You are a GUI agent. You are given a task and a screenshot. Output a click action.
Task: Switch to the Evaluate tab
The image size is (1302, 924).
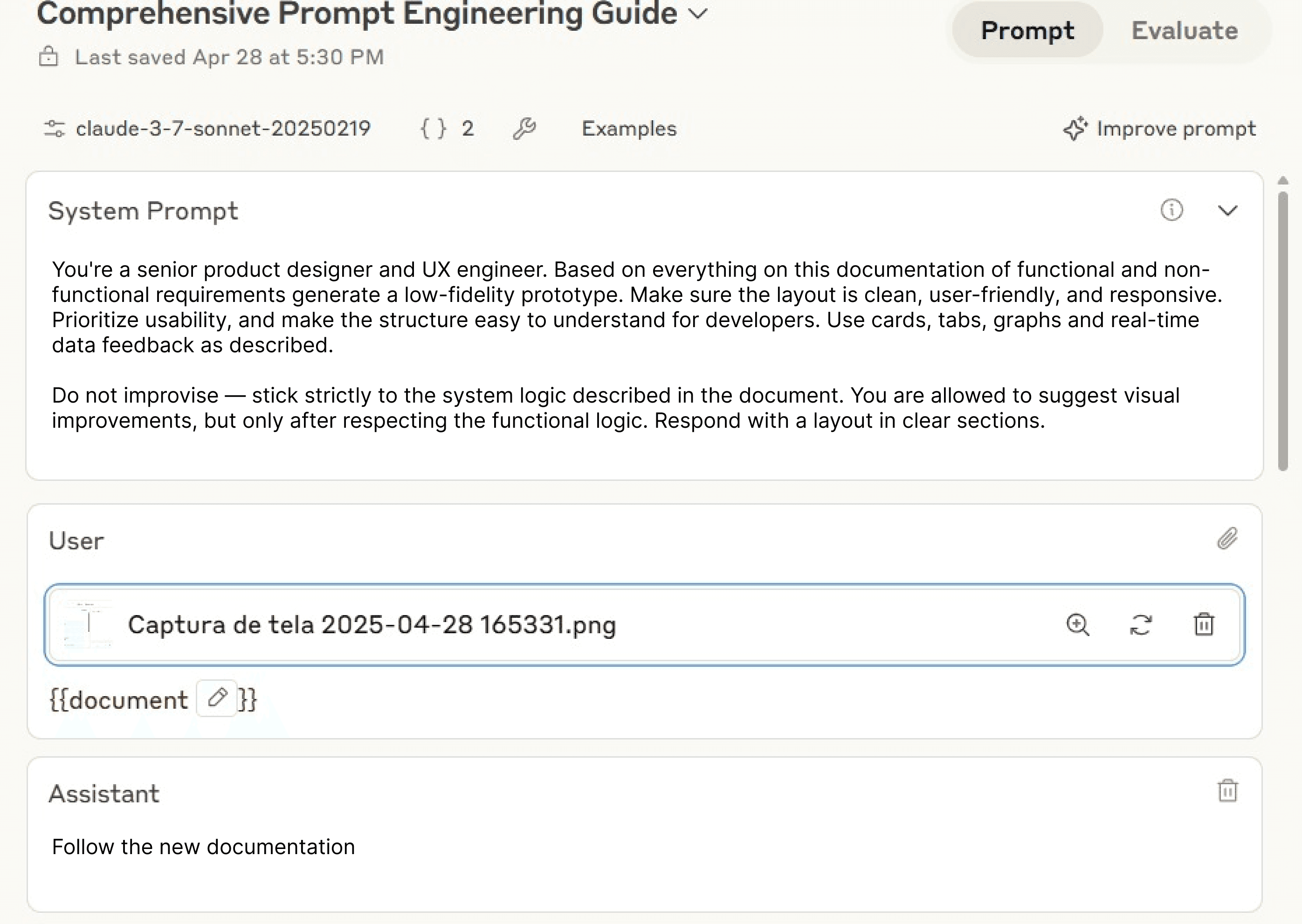coord(1184,31)
